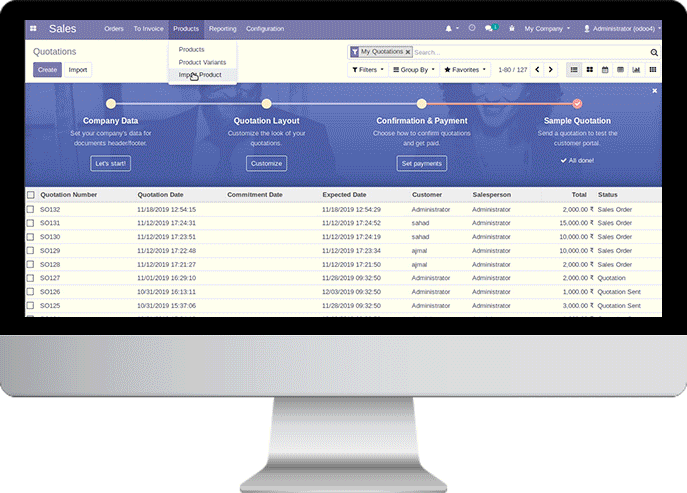Image resolution: width=687 pixels, height=493 pixels.
Task: Open the clock activities icon
Action: coord(472,28)
